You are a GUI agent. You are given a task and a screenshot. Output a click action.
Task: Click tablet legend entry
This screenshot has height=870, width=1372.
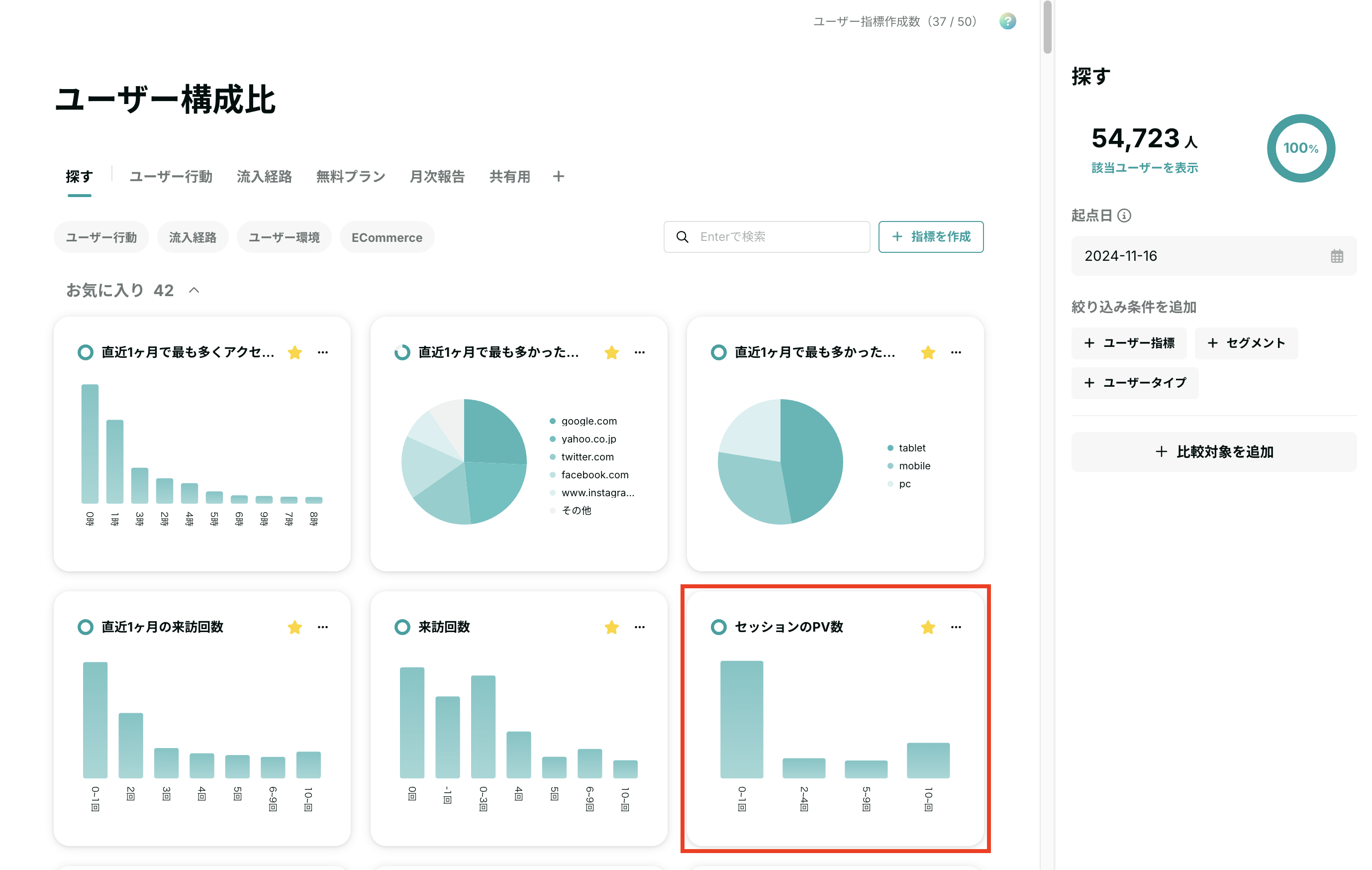click(x=906, y=447)
